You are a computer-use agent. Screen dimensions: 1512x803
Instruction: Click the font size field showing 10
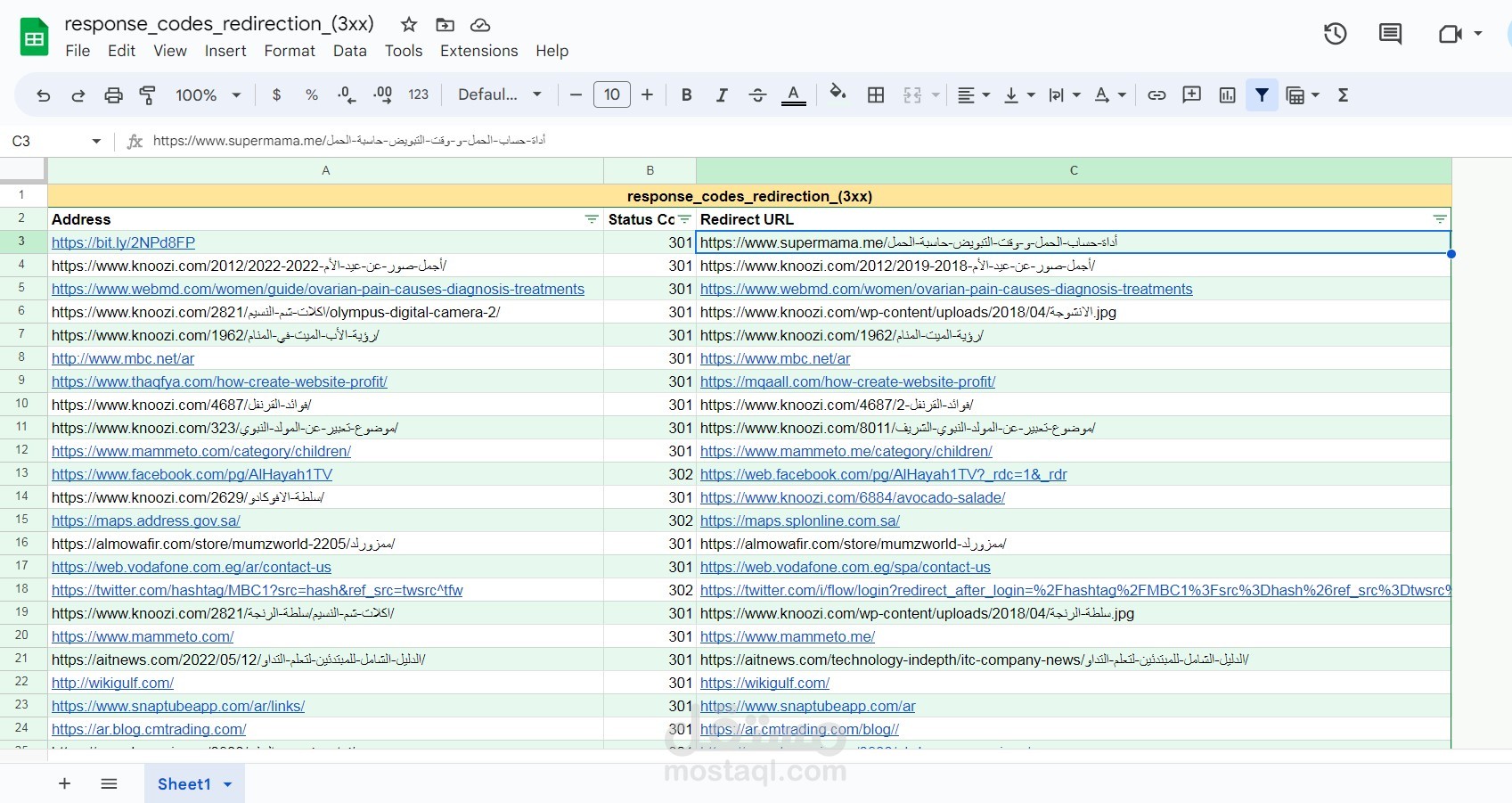(612, 94)
